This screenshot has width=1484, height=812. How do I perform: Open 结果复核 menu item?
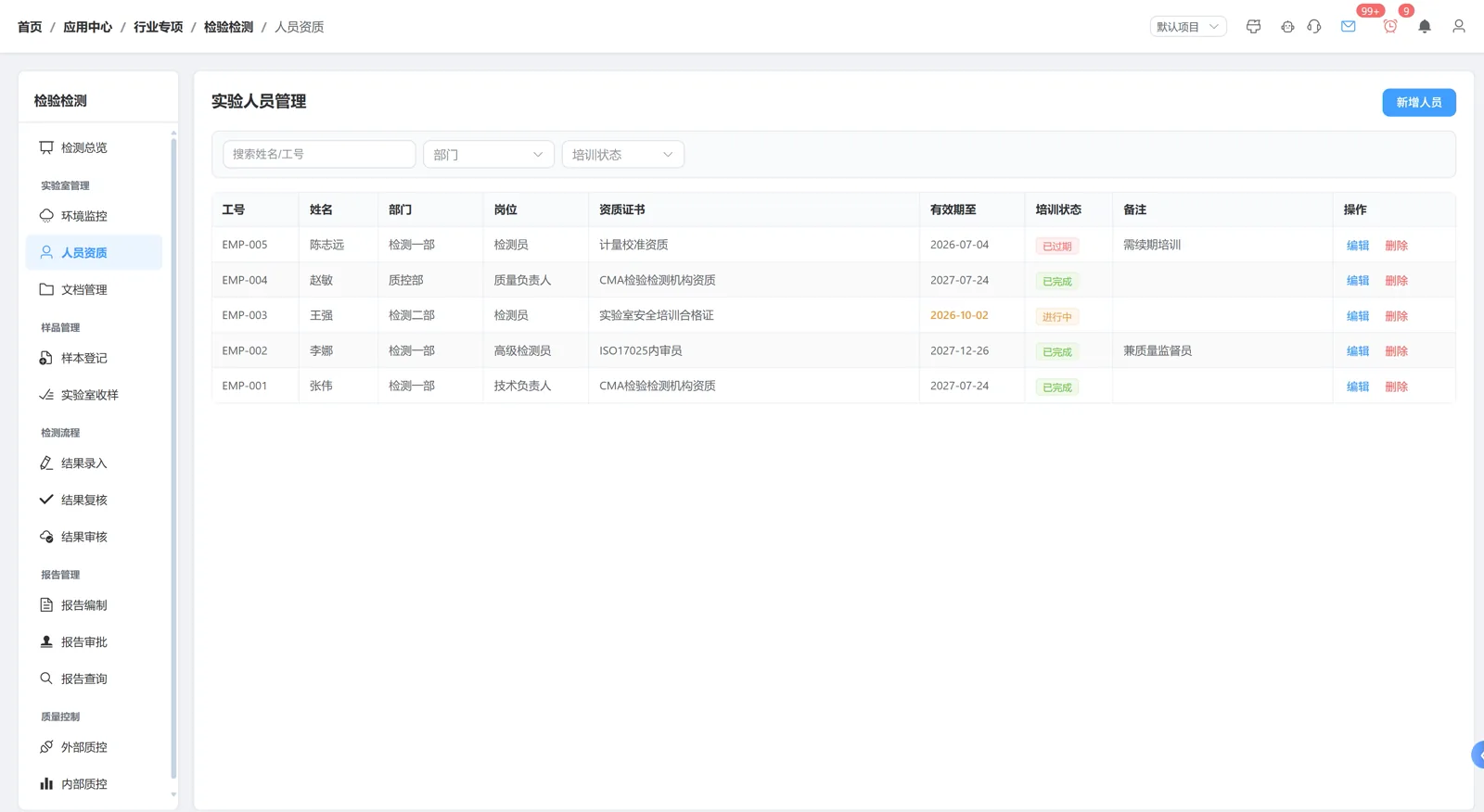pos(94,500)
